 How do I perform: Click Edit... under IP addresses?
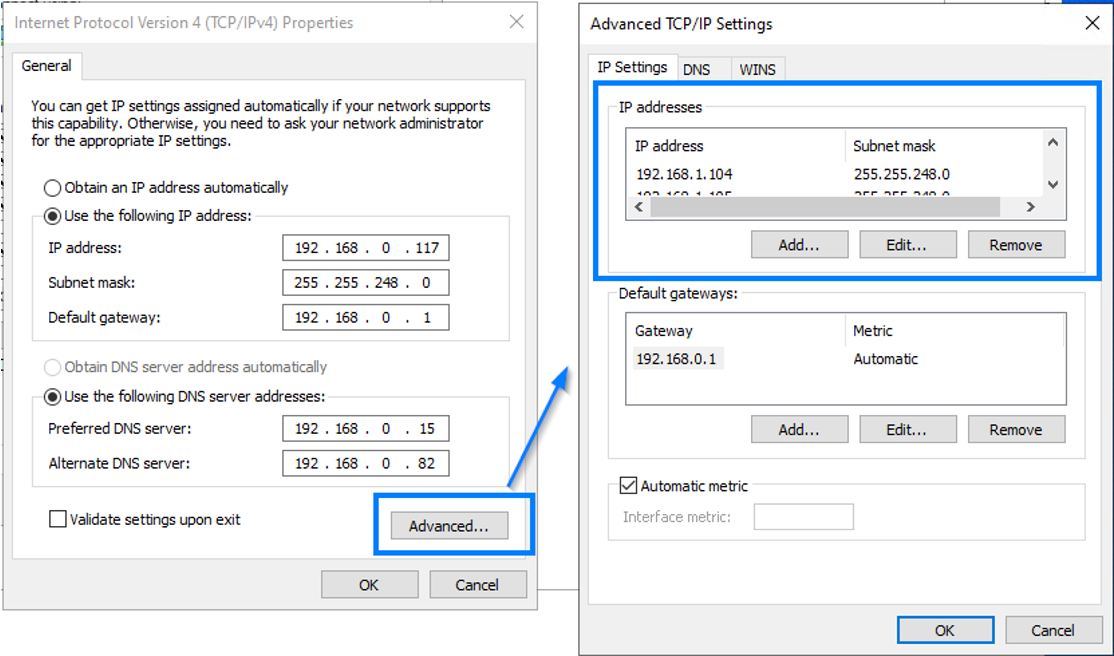[x=907, y=244]
